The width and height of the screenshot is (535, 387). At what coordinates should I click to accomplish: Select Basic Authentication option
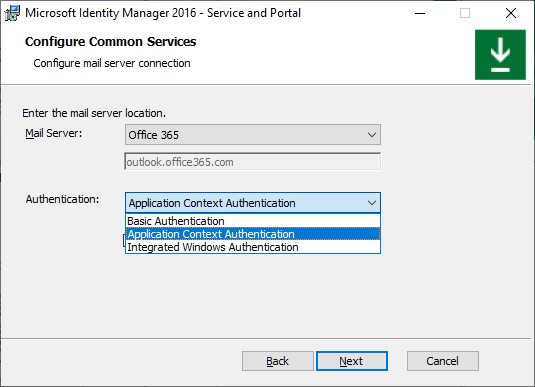click(x=253, y=221)
